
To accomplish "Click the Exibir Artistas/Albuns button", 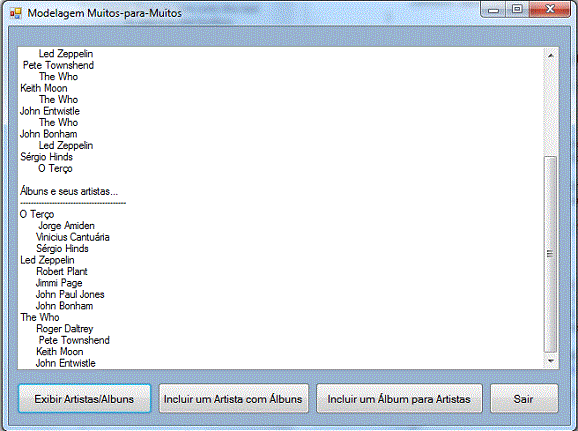I will pos(84,399).
